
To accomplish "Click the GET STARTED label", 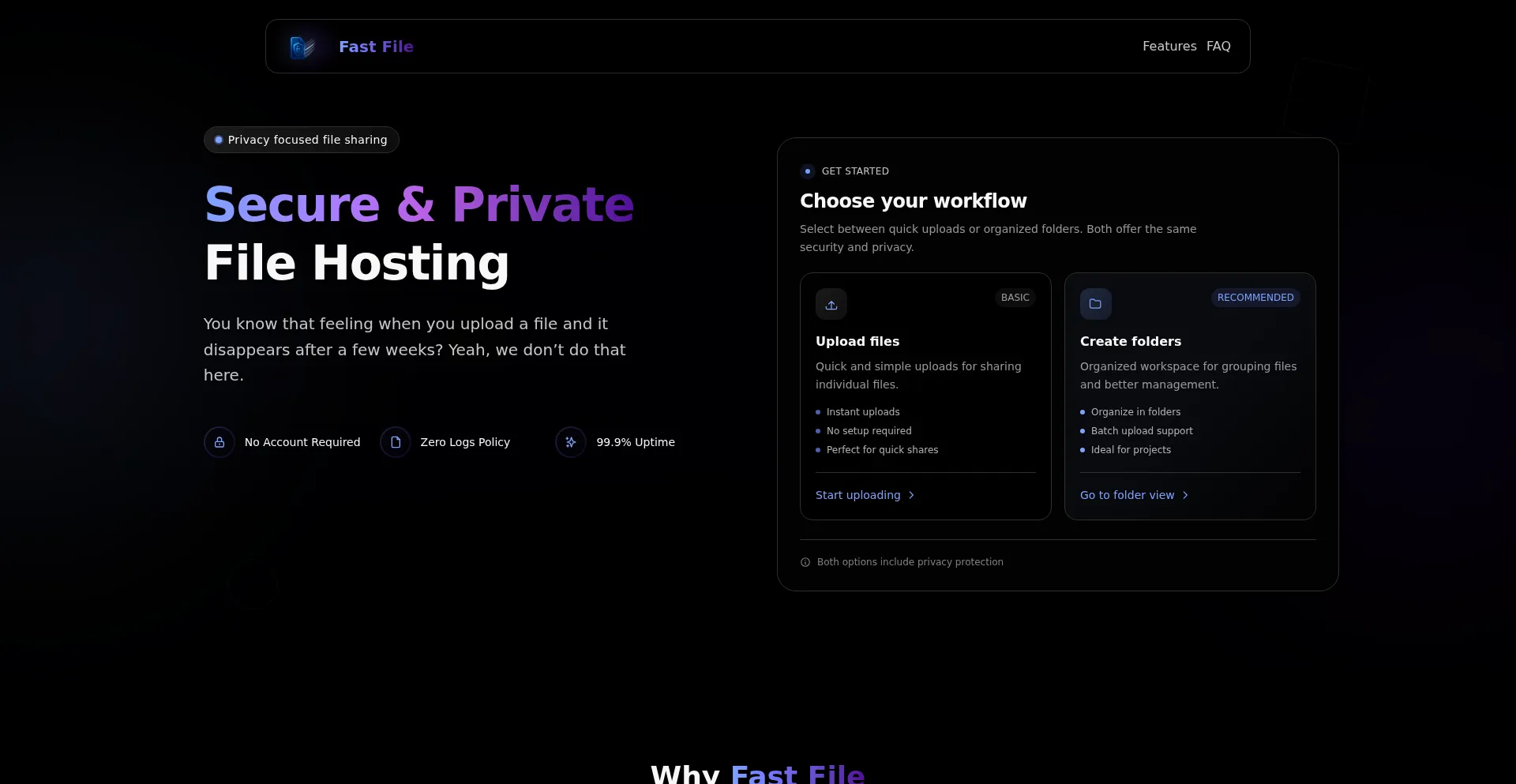I will point(855,171).
